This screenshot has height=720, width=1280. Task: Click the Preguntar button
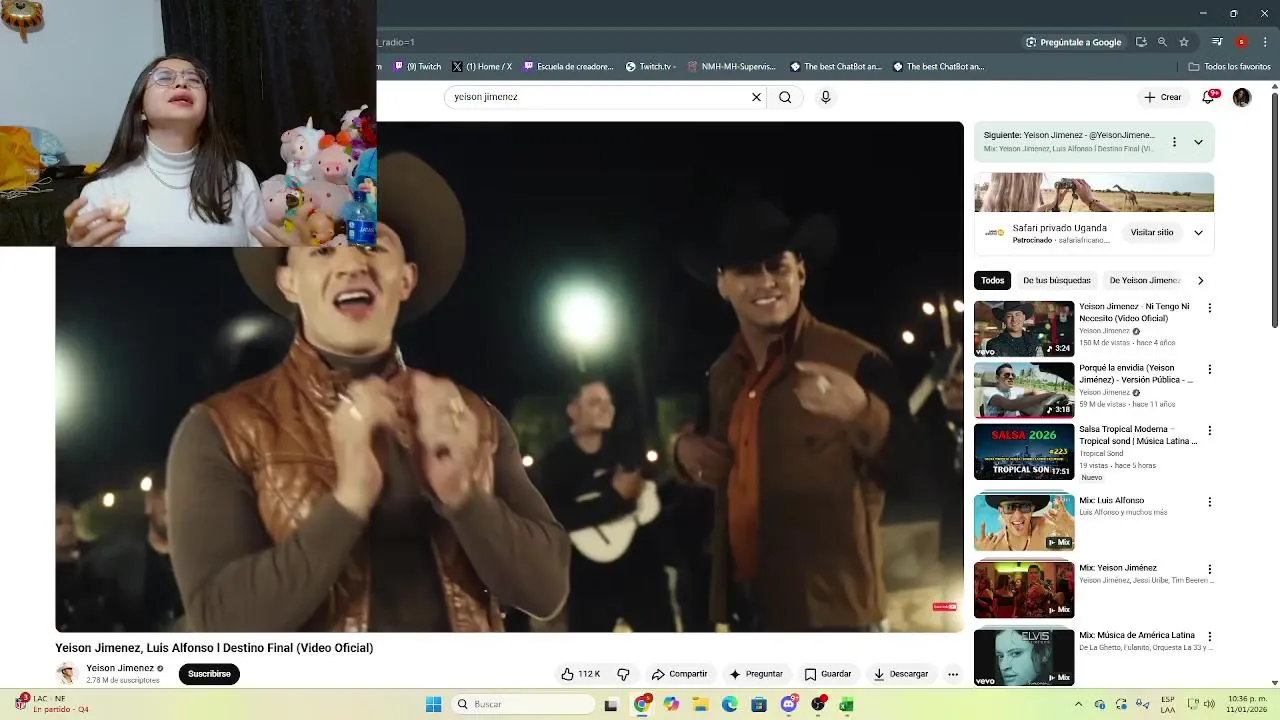tap(756, 674)
